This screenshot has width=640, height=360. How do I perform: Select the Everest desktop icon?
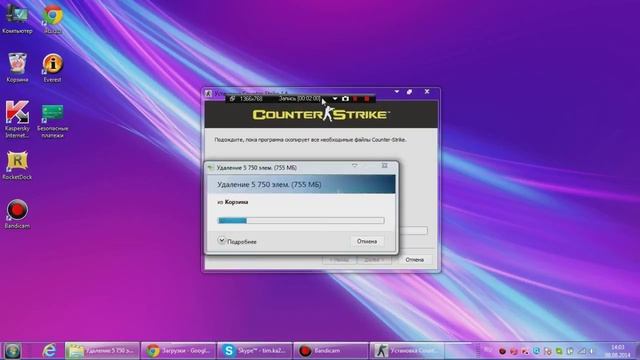(x=53, y=68)
